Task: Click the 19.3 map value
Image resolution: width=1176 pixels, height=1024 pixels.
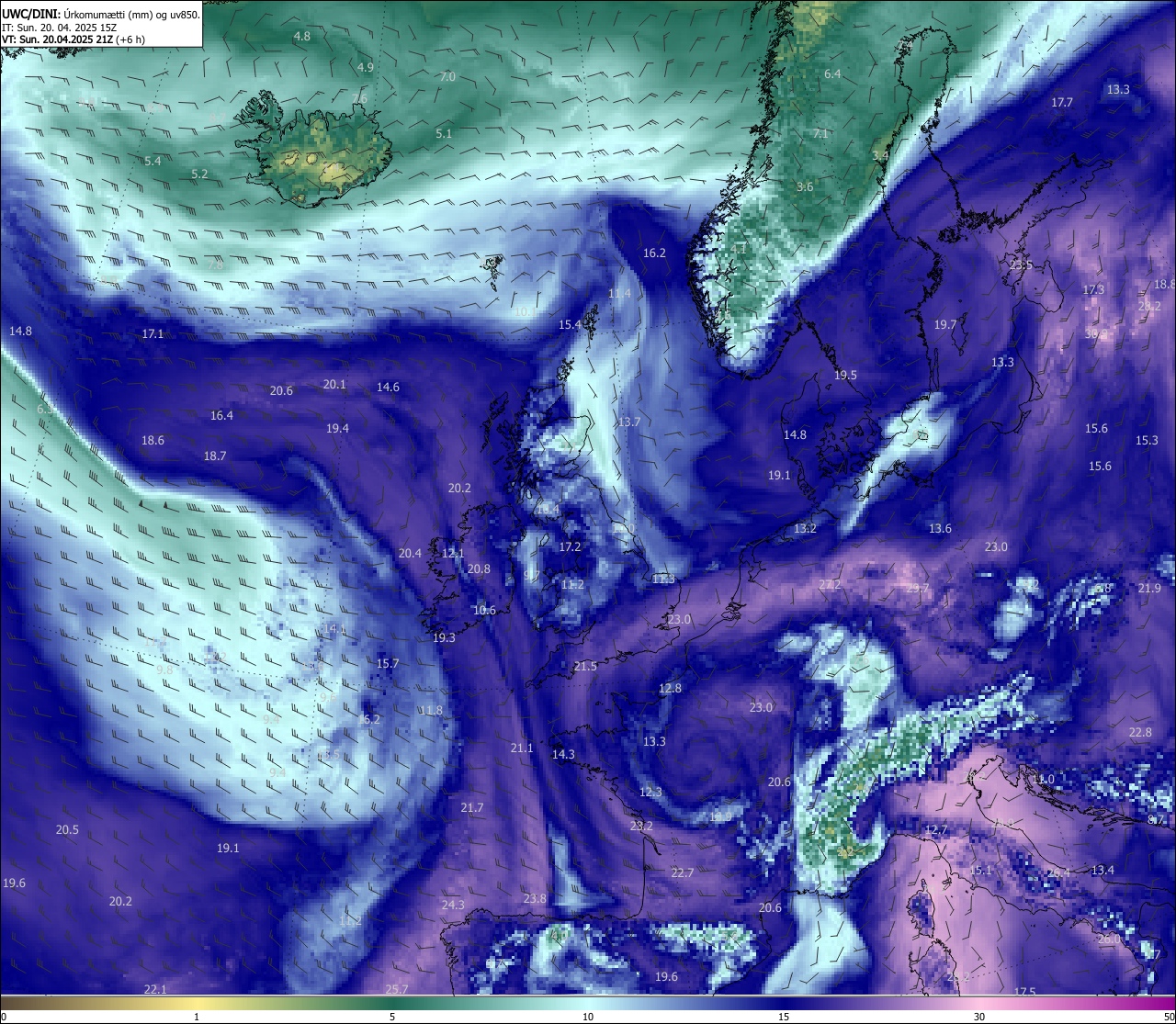Action: click(x=444, y=637)
